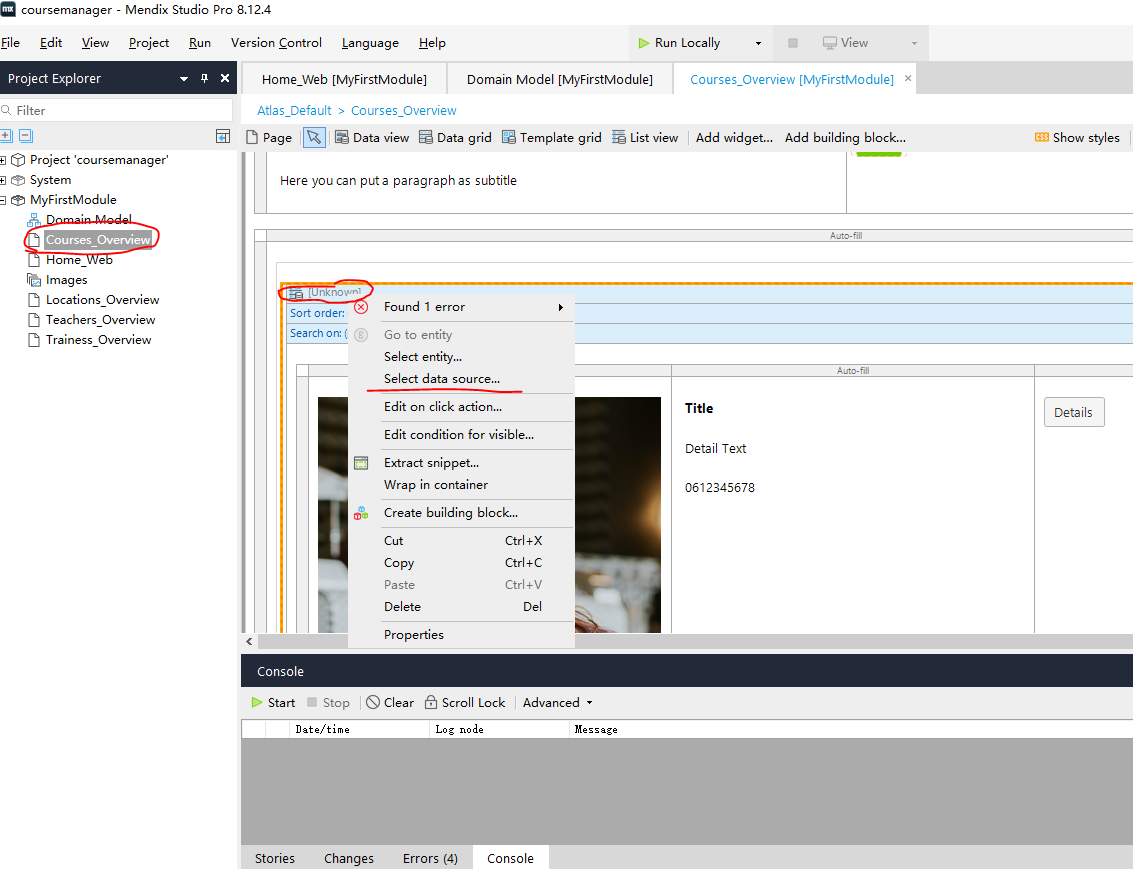
Task: Click the View button in top toolbar
Action: click(845, 43)
